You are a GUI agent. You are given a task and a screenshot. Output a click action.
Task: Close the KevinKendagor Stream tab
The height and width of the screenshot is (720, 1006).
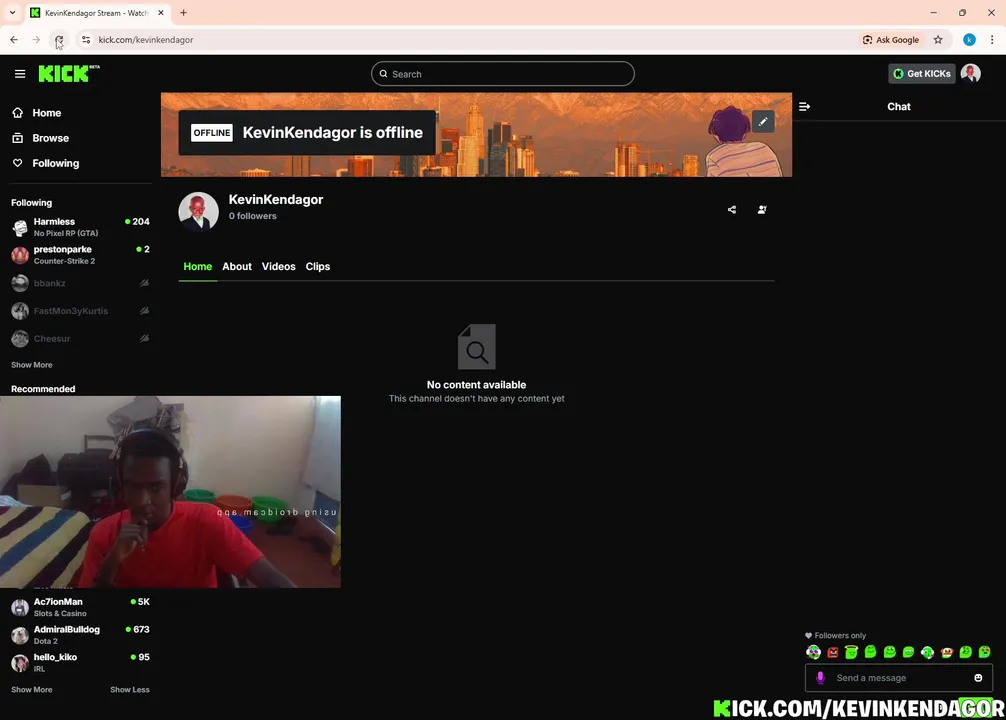(160, 12)
